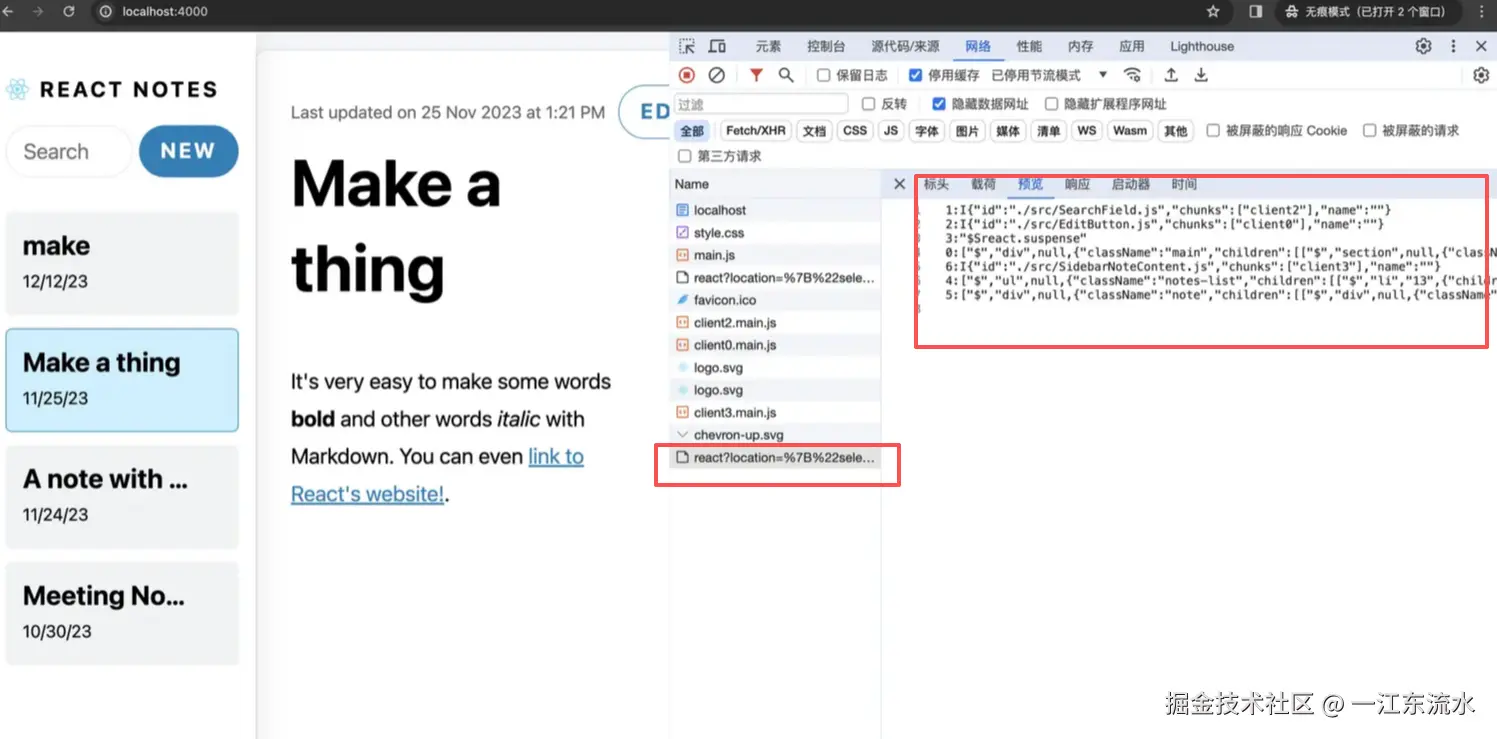Open the 时间 request tab

click(1184, 184)
